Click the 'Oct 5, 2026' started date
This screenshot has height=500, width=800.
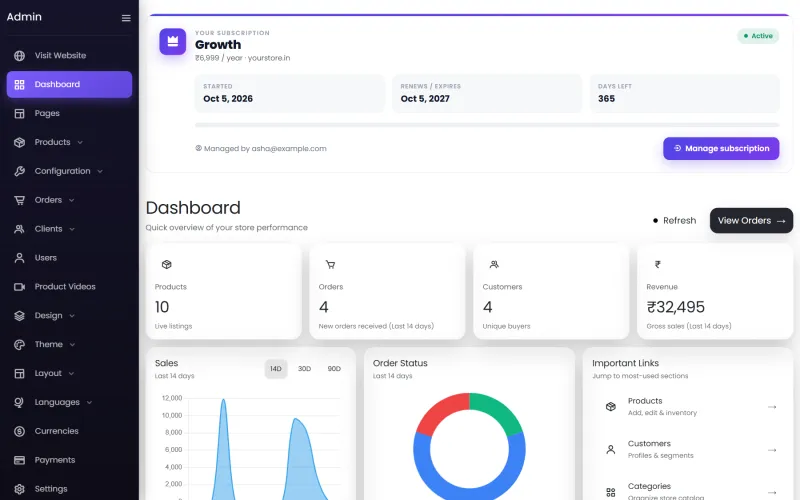(x=228, y=99)
